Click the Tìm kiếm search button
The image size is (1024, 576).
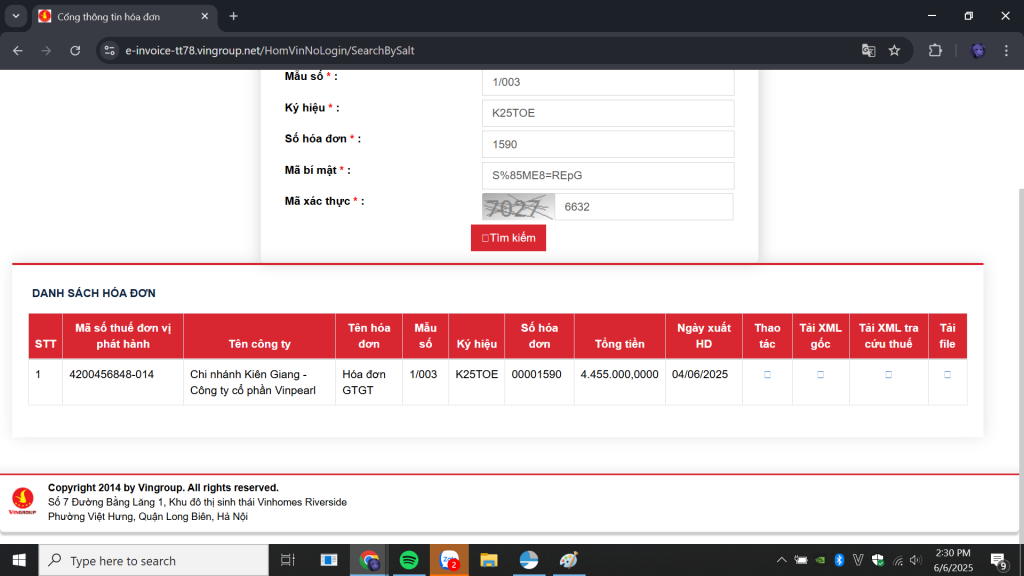pos(508,238)
